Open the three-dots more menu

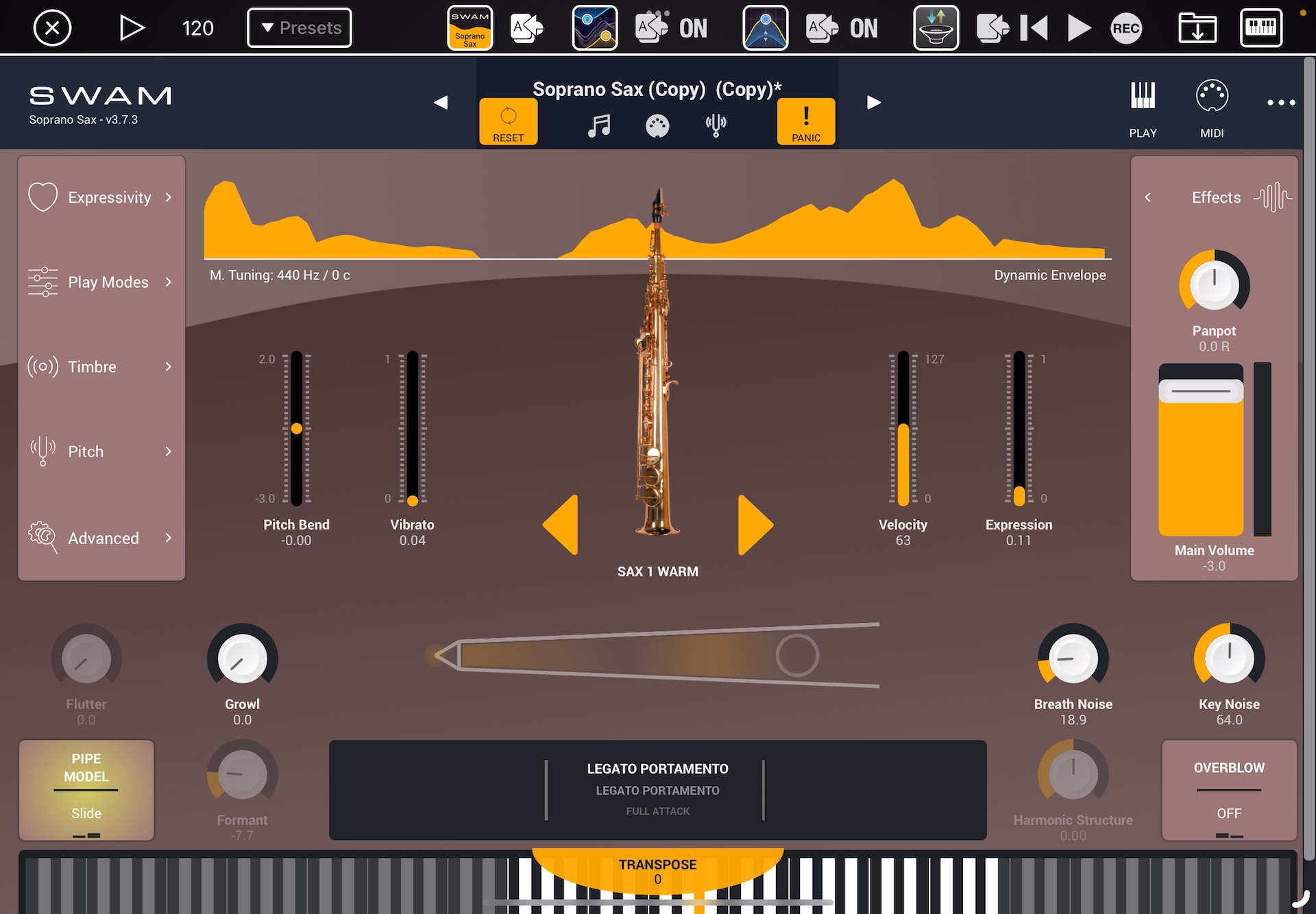pyautogui.click(x=1281, y=103)
